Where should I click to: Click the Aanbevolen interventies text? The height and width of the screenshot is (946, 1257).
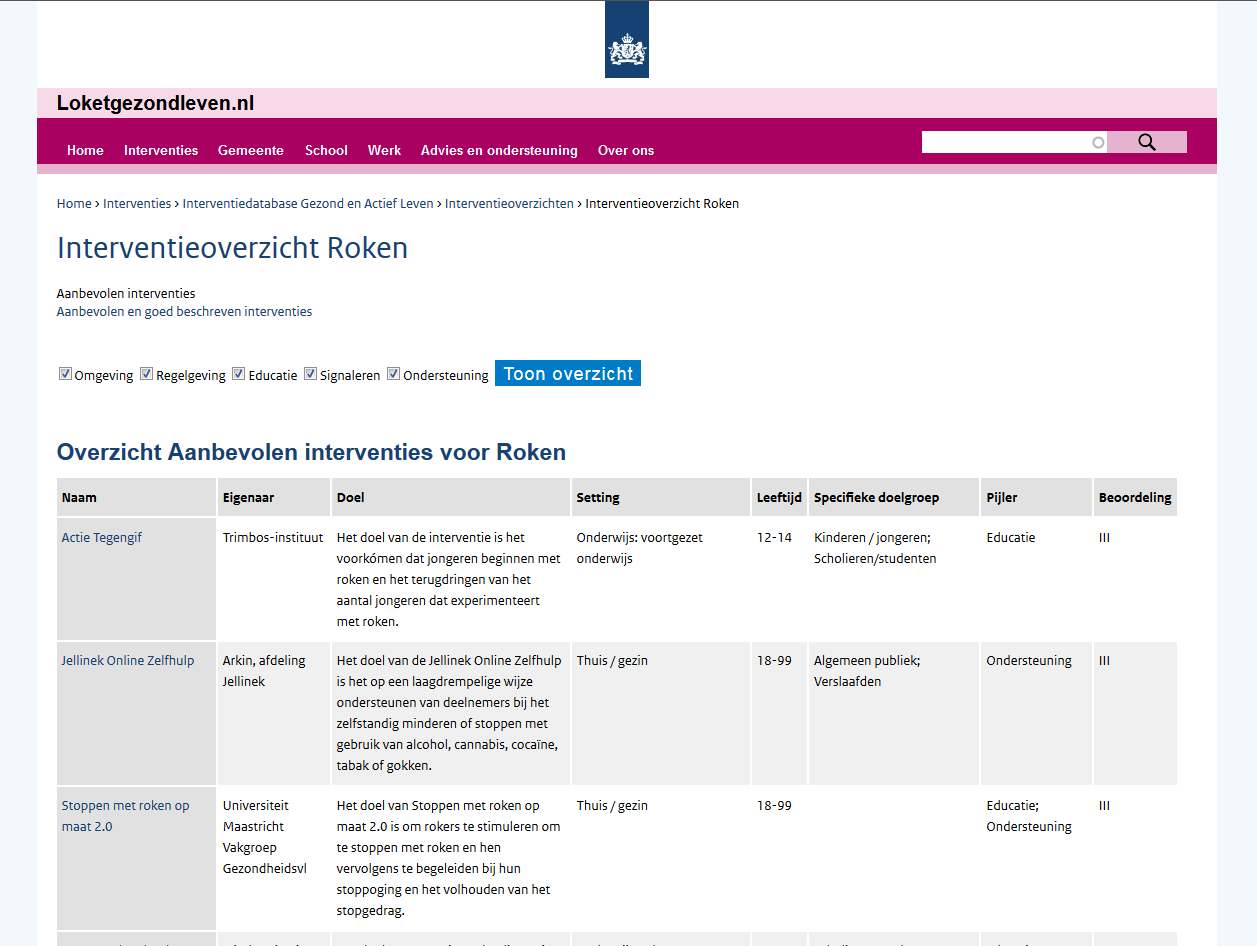point(126,294)
